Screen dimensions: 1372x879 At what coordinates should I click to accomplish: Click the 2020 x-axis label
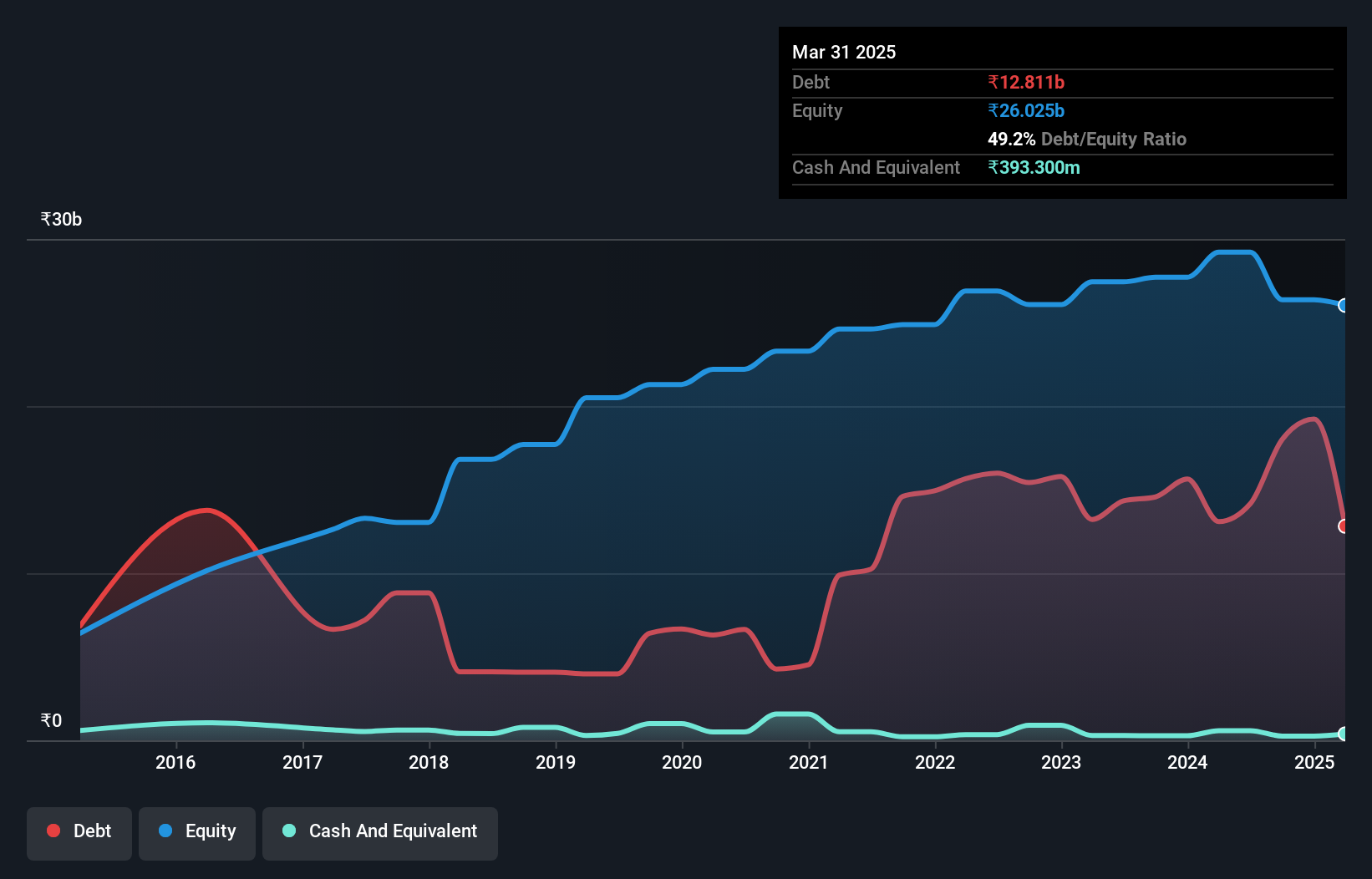tap(682, 762)
